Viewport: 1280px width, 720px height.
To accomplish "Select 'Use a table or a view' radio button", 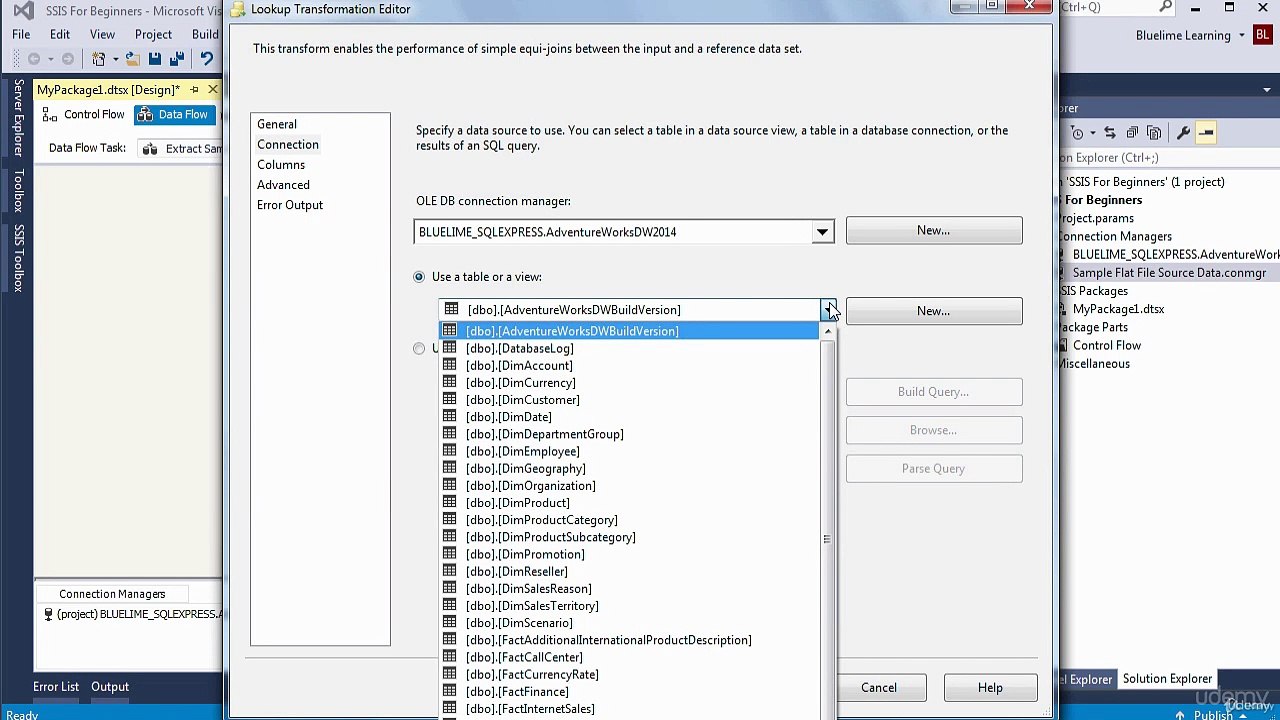I will 419,277.
